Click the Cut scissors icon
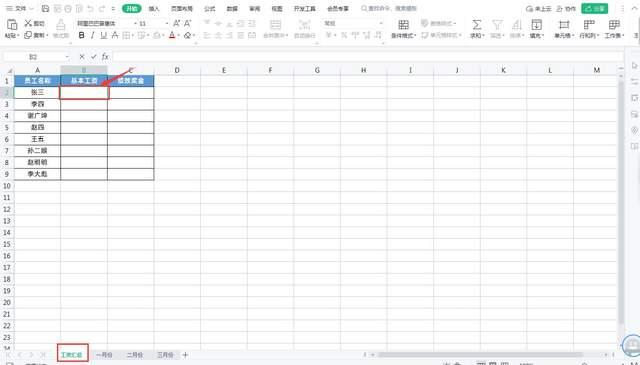 (28, 23)
